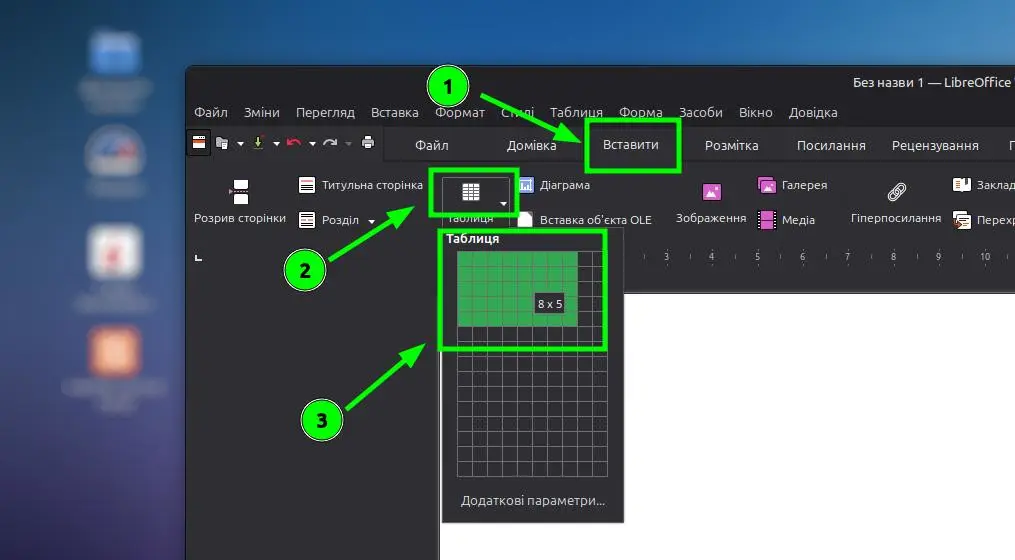Click the Розділ section icon
Image resolution: width=1015 pixels, height=560 pixels.
tap(307, 220)
